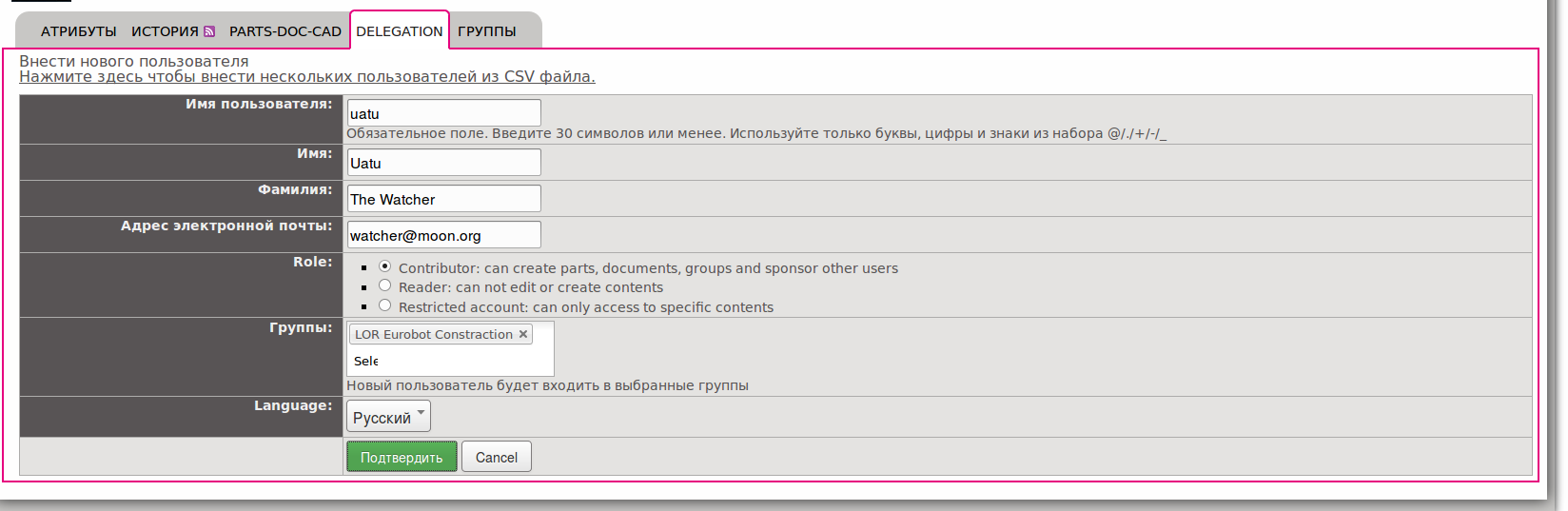Pick the Restricted account role

(385, 305)
